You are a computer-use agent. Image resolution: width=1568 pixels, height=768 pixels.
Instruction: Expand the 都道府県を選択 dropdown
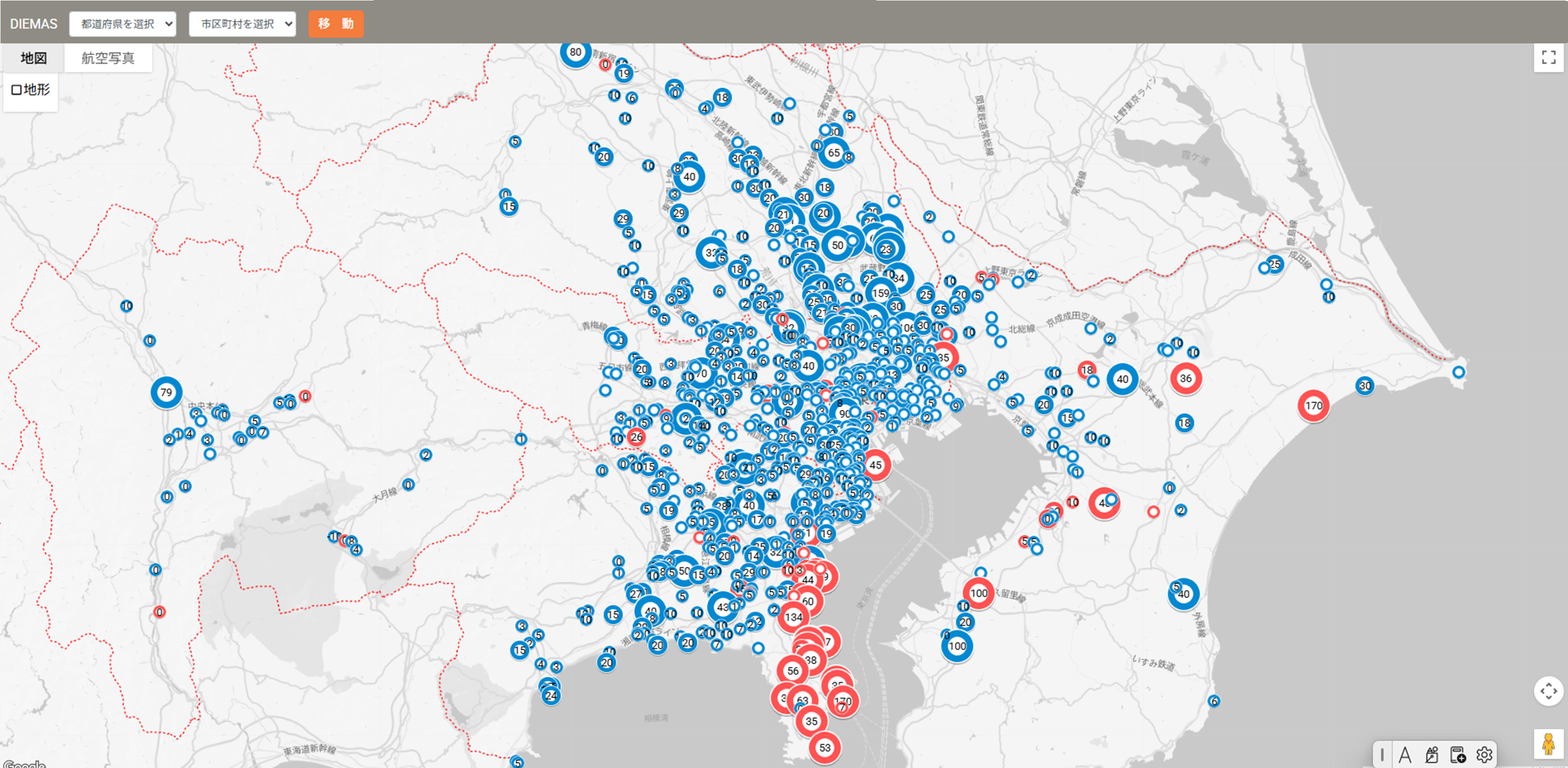click(x=122, y=24)
